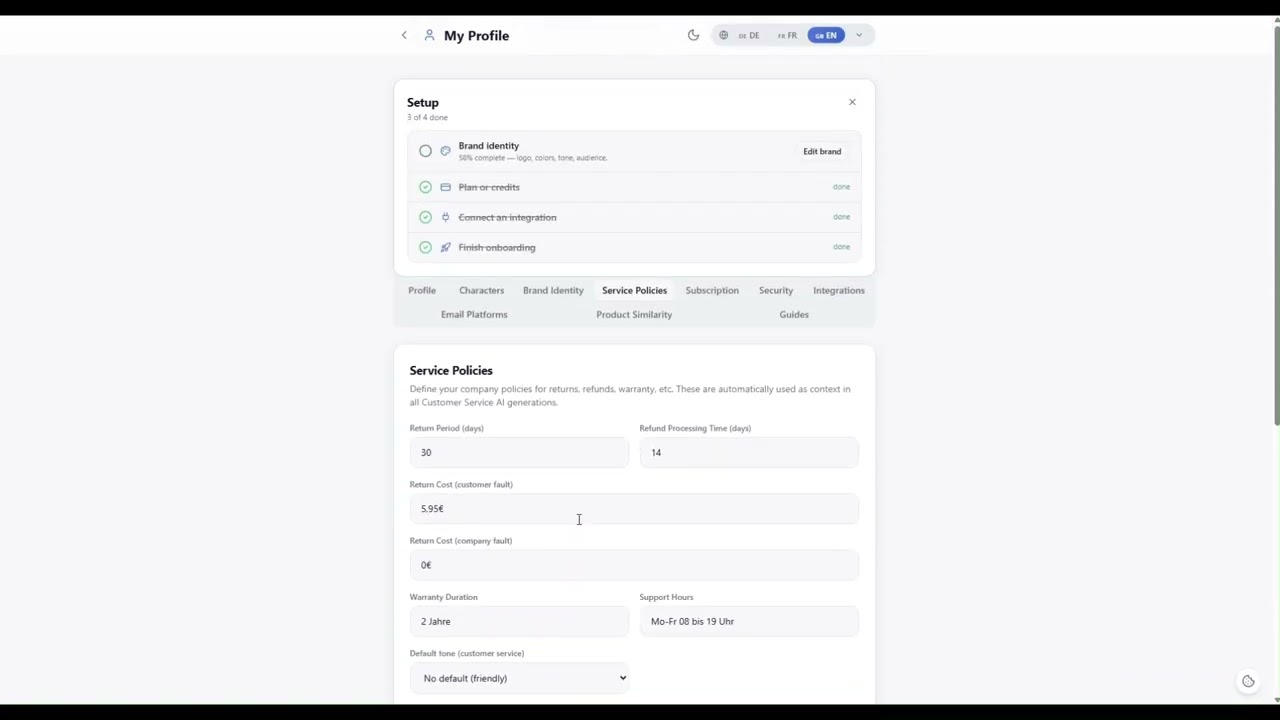Click the rocket icon for Finish onboarding
This screenshot has height=720, width=1280.
pyautogui.click(x=445, y=247)
